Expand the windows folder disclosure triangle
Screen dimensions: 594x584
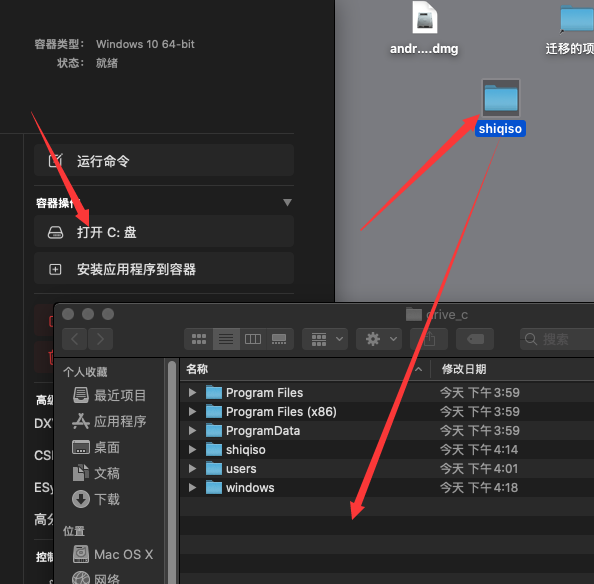tap(192, 488)
